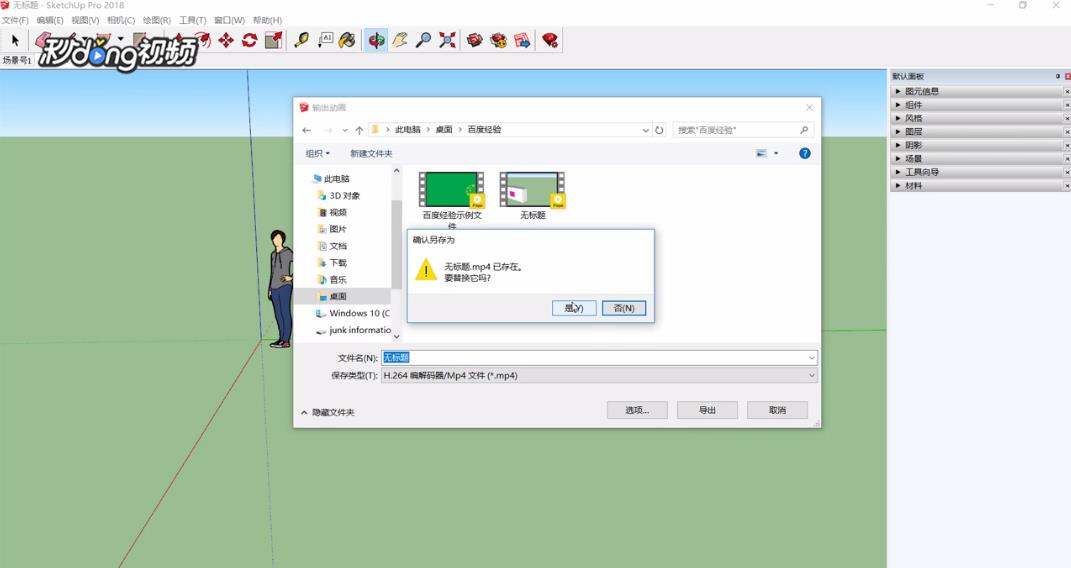Open help in the export dialog
This screenshot has width=1071, height=568.
(805, 154)
